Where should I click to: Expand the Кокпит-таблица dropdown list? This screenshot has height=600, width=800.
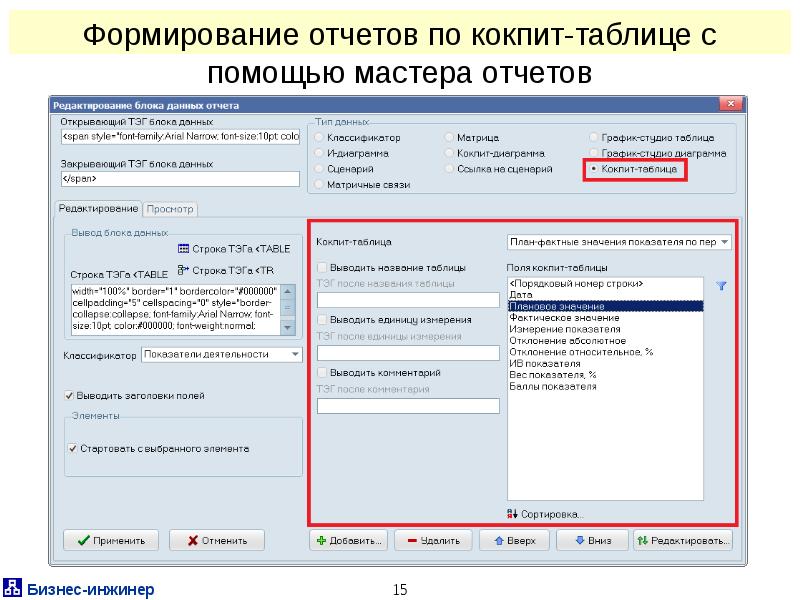point(724,242)
